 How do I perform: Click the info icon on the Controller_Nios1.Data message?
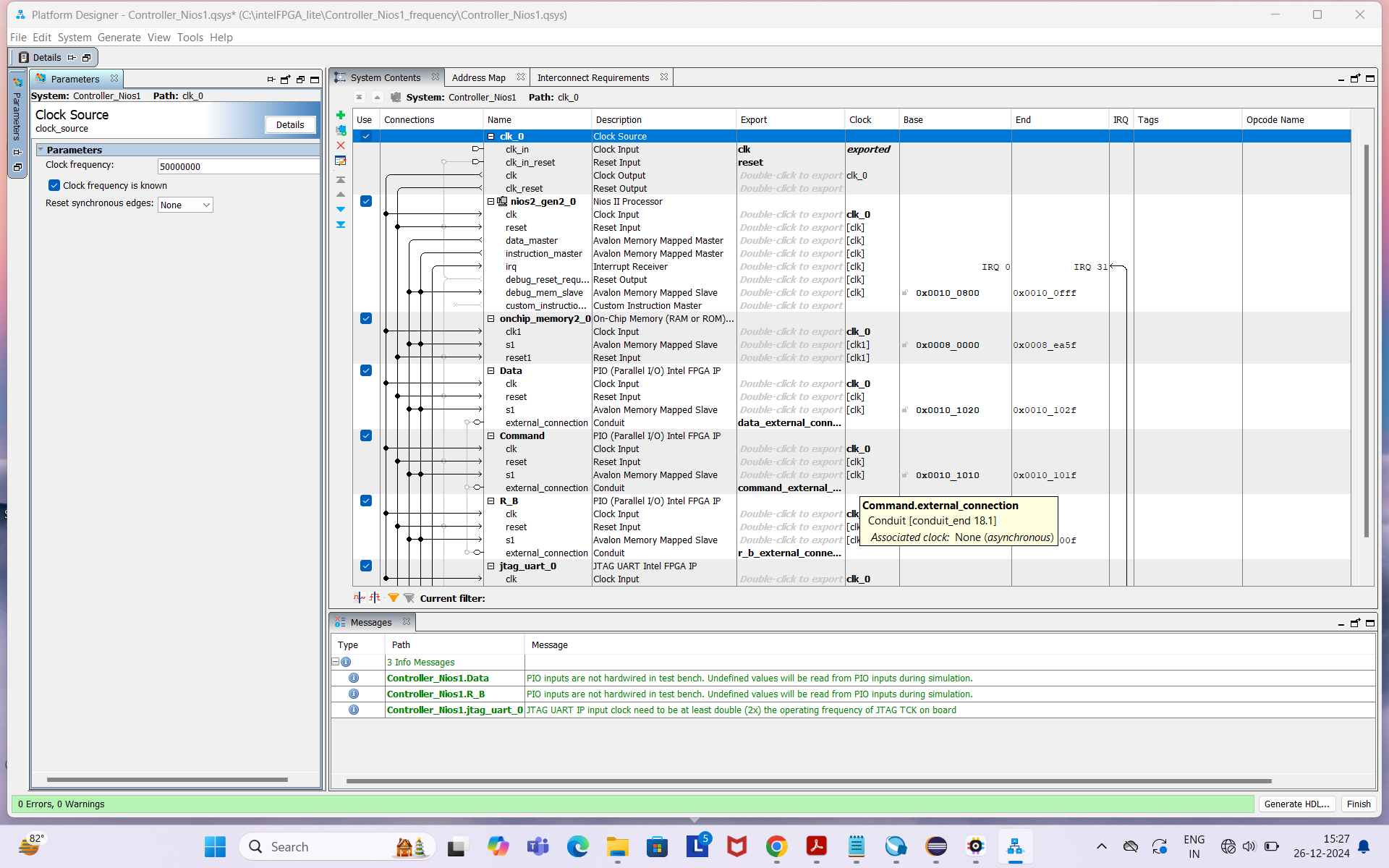[354, 678]
